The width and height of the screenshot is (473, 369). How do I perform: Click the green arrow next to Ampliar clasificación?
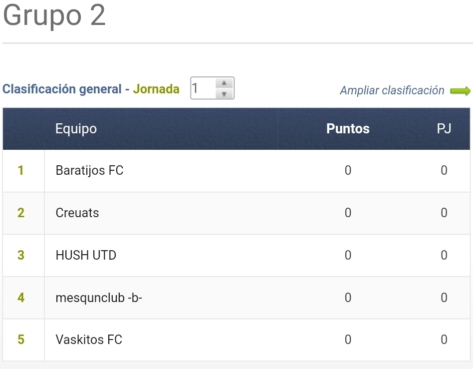[x=460, y=91]
